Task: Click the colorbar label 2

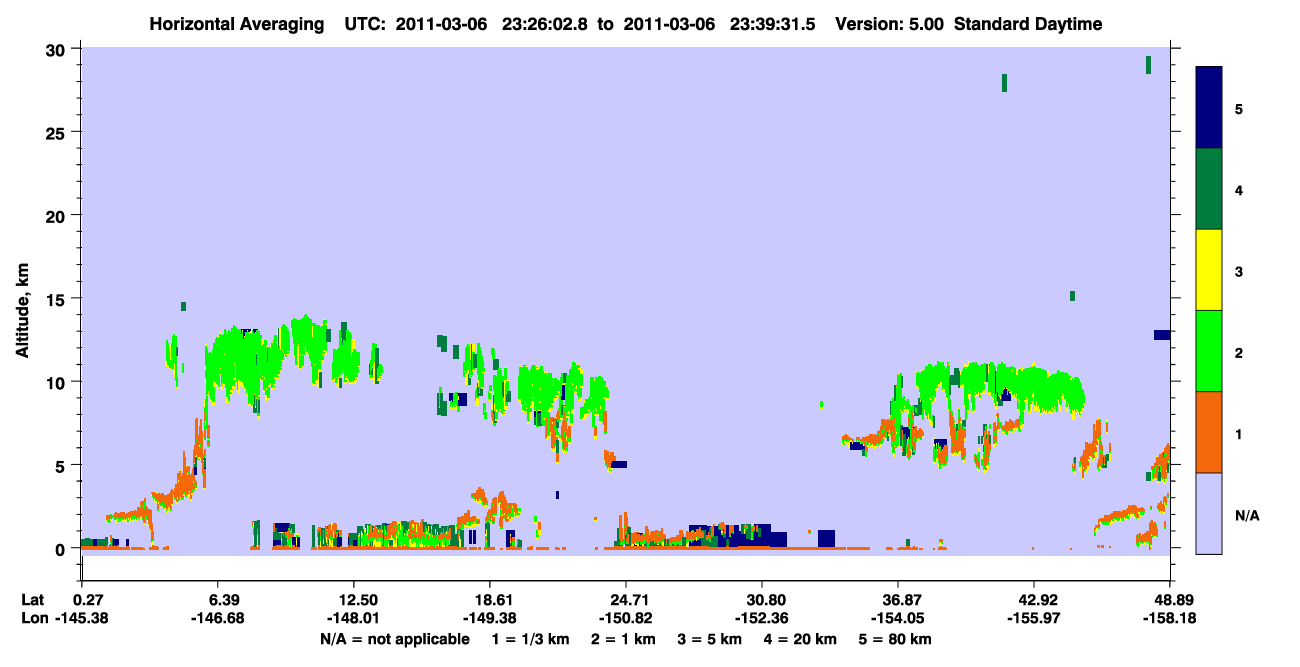Action: 1240,351
